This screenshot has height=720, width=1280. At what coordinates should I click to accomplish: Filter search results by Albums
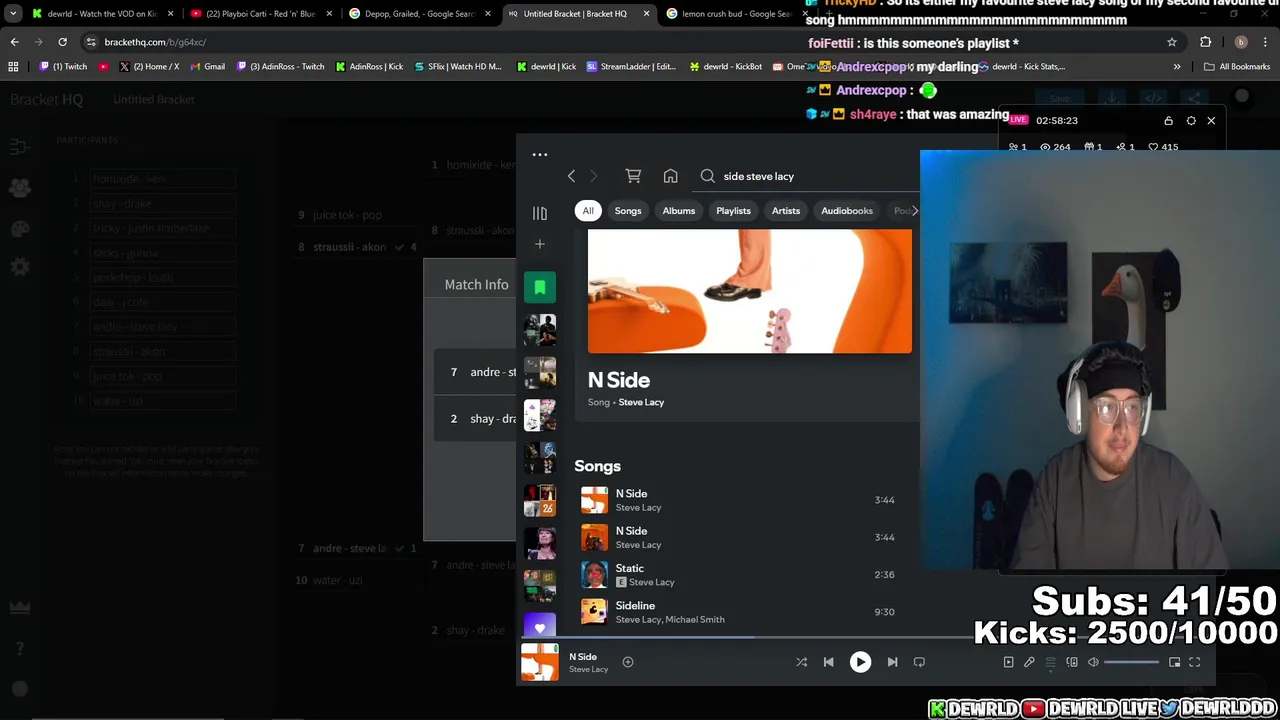pyautogui.click(x=678, y=211)
